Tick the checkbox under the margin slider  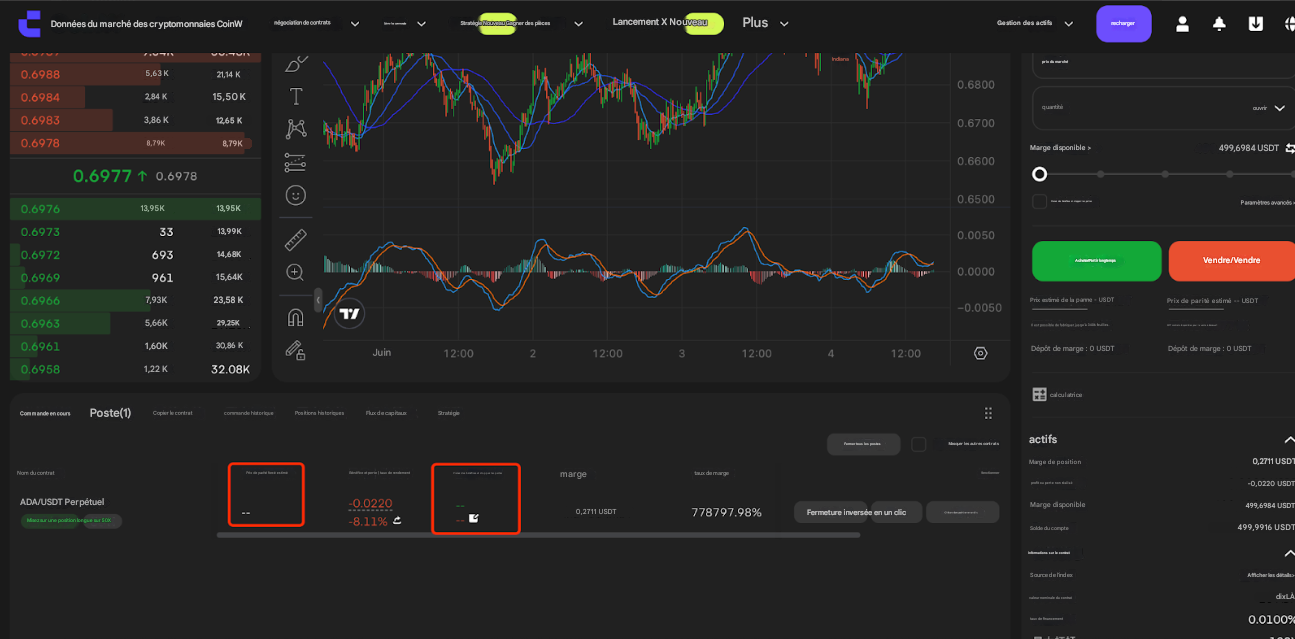tap(1040, 201)
